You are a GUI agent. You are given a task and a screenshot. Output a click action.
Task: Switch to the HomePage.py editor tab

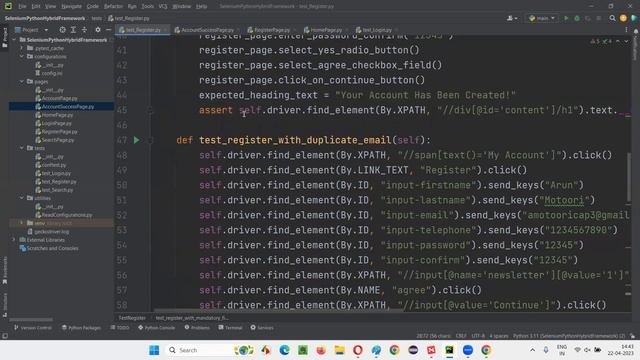[x=326, y=30]
